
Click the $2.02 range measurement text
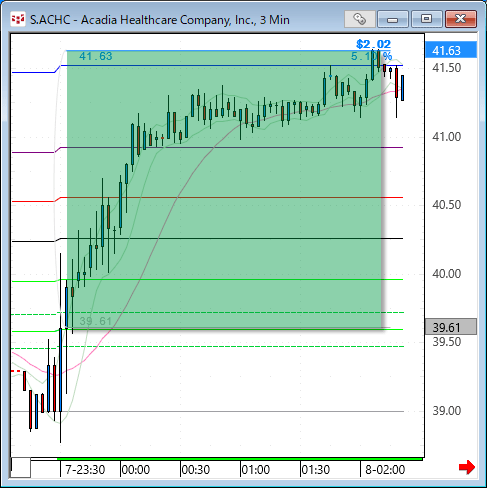373,44
